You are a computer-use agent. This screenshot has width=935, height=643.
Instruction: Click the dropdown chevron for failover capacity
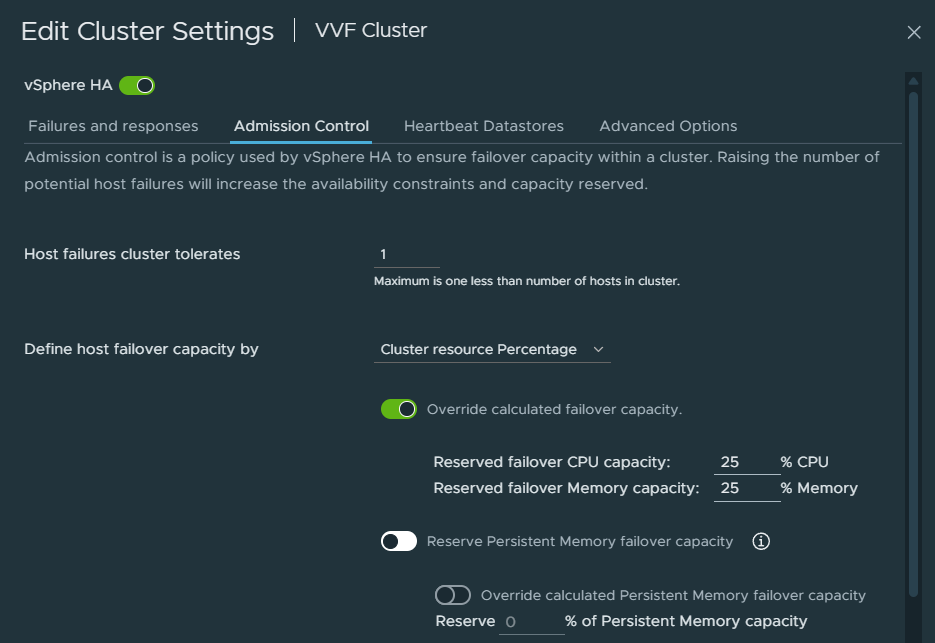[598, 350]
